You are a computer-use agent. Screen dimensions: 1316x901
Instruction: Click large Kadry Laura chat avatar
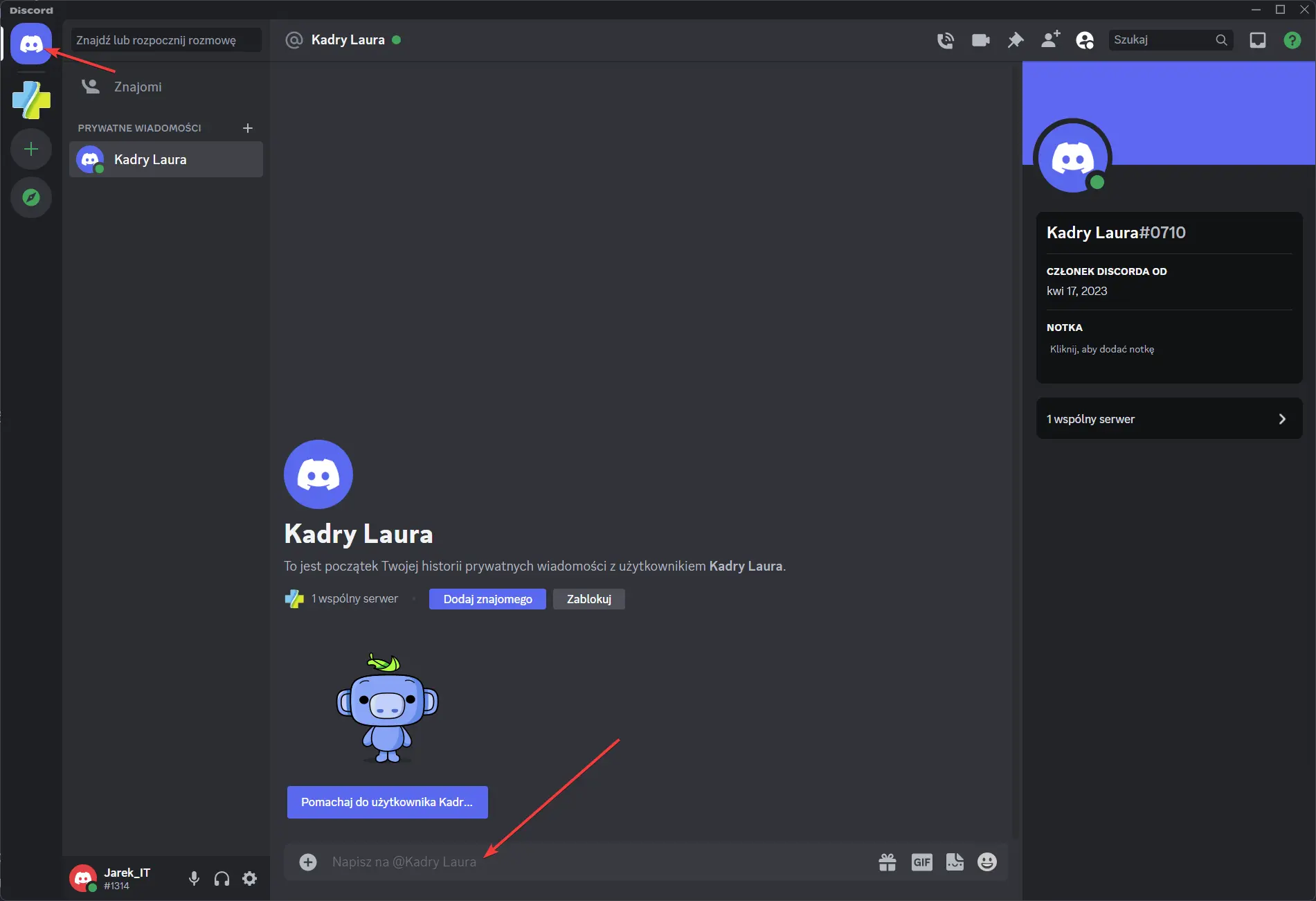(318, 474)
